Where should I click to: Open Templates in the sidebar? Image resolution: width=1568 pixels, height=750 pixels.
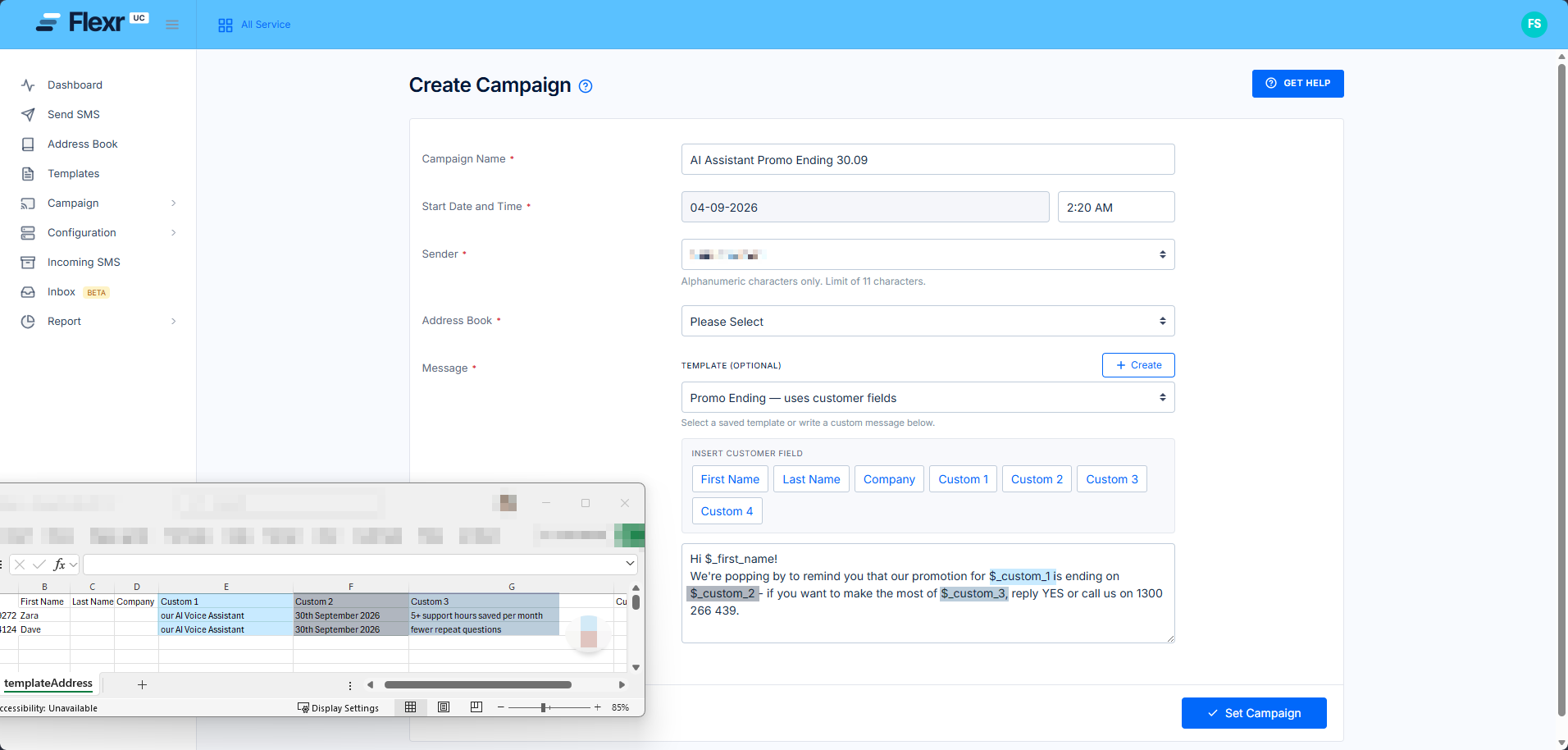[x=73, y=173]
